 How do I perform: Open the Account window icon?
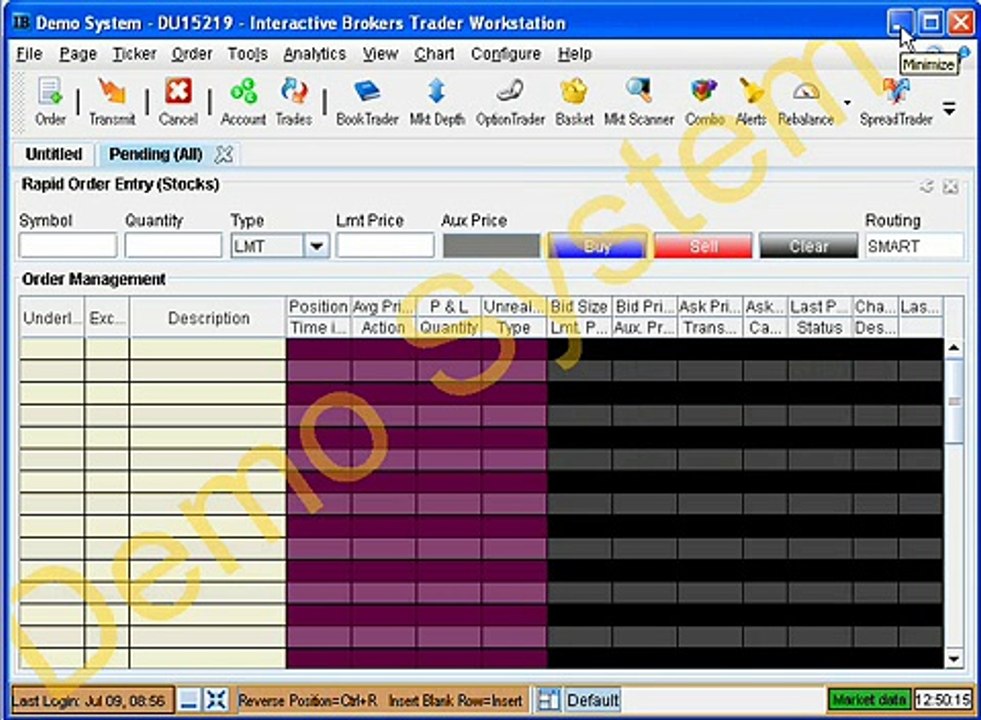click(x=243, y=101)
